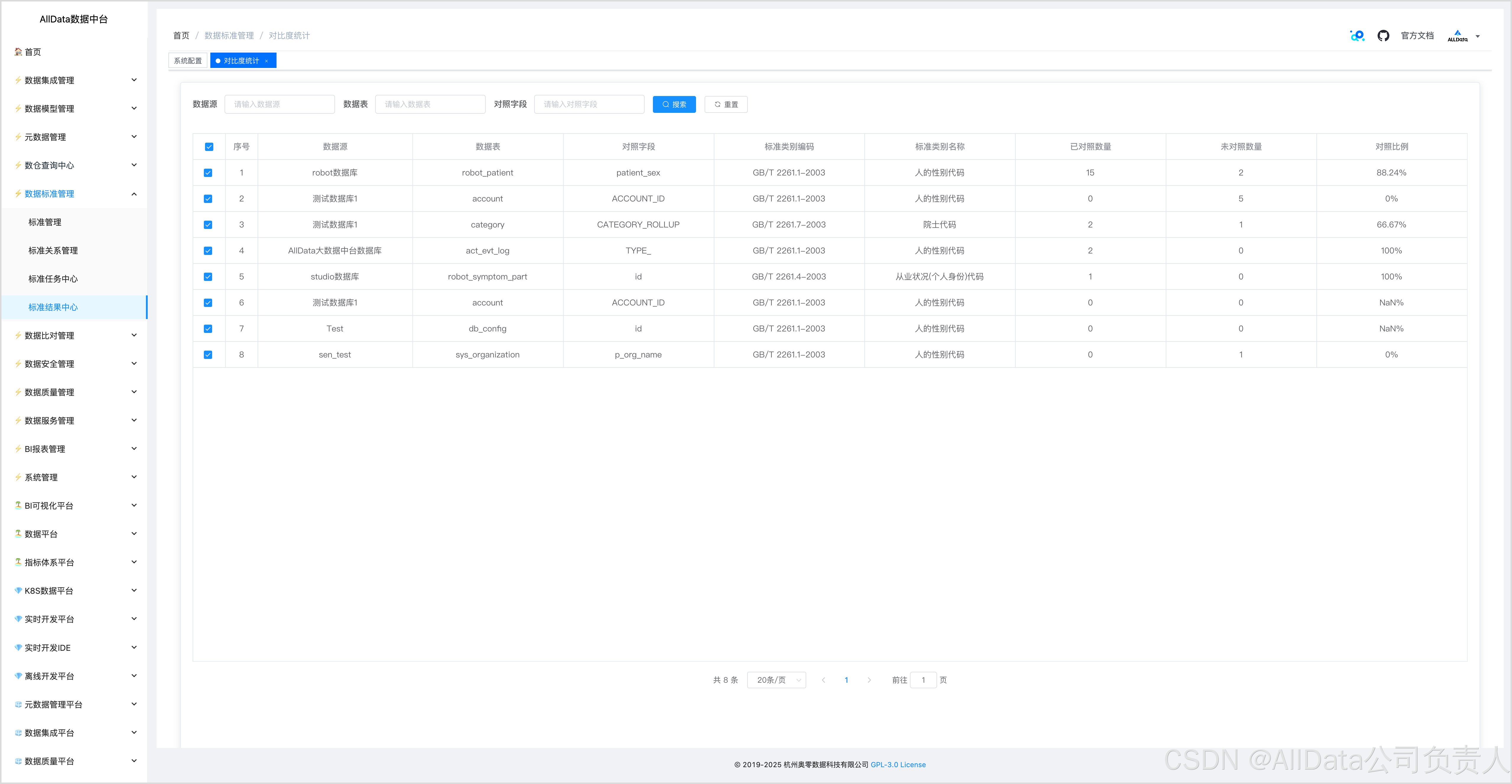This screenshot has height=784, width=1512.
Task: Uncheck the sen_test row checkbox
Action: [x=208, y=354]
